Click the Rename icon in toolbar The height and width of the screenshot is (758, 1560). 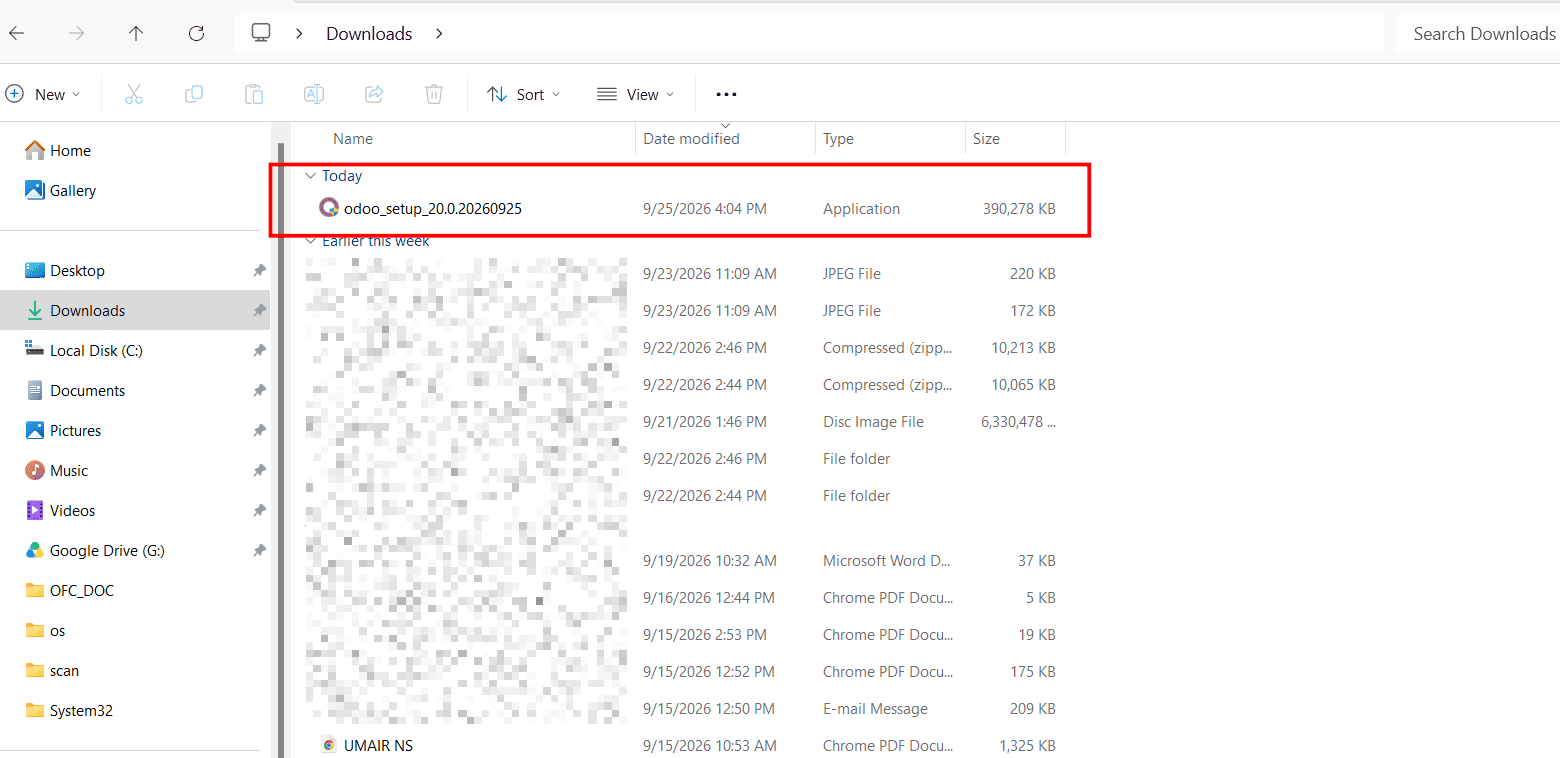coord(314,94)
